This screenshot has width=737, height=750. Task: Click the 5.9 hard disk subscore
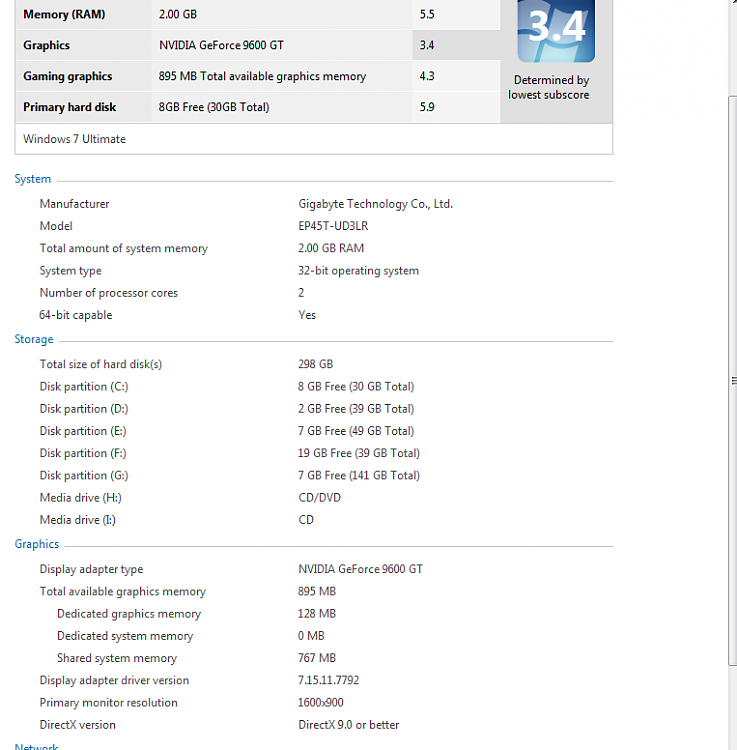click(427, 107)
